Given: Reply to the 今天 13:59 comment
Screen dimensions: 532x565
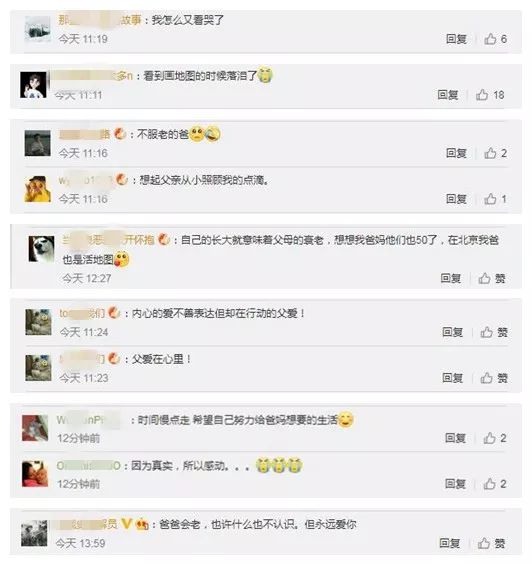Looking at the screenshot, I should [449, 543].
